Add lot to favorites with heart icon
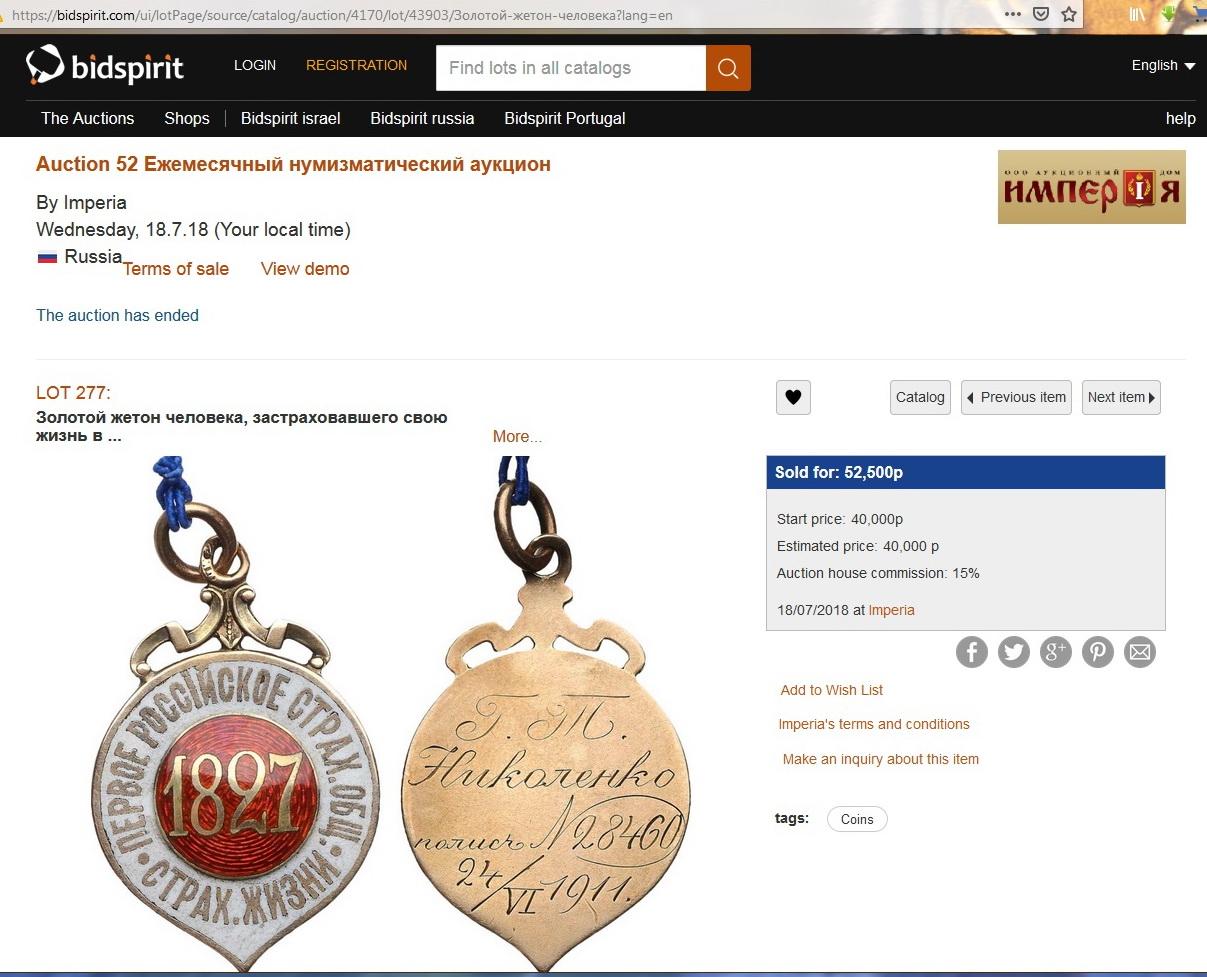The height and width of the screenshot is (977, 1207). coord(793,397)
